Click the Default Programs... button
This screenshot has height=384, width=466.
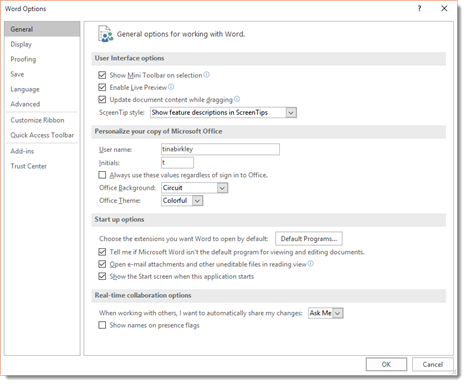309,239
